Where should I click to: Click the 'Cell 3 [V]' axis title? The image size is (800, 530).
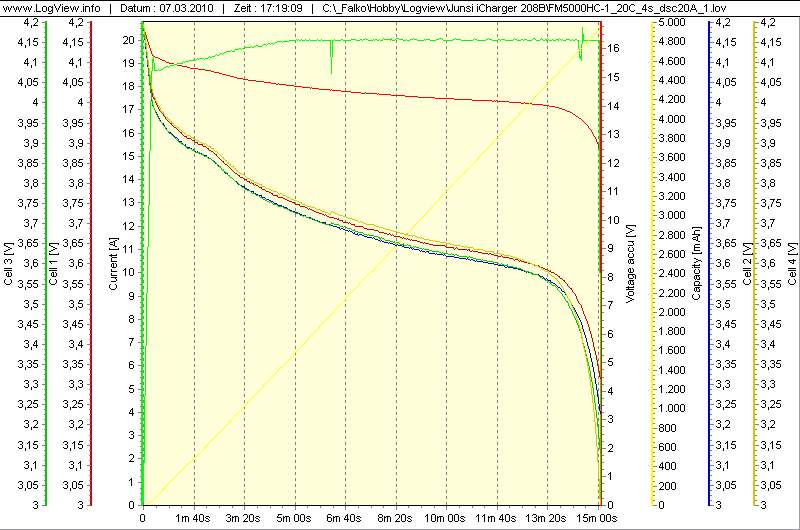[x=8, y=264]
